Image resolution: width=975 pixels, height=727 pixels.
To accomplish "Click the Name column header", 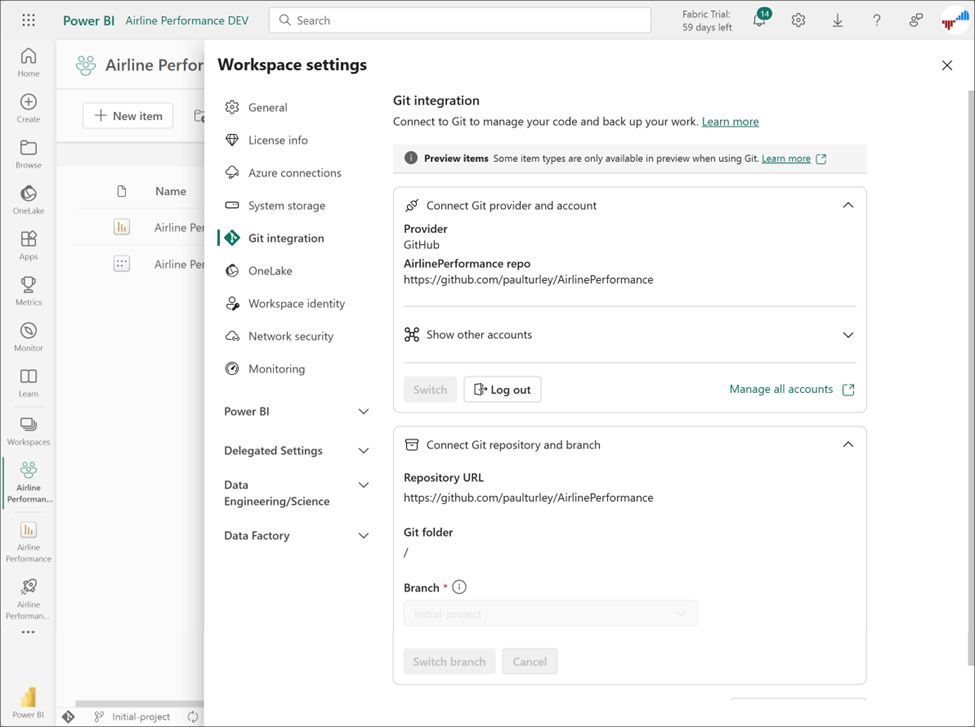I will [x=171, y=192].
